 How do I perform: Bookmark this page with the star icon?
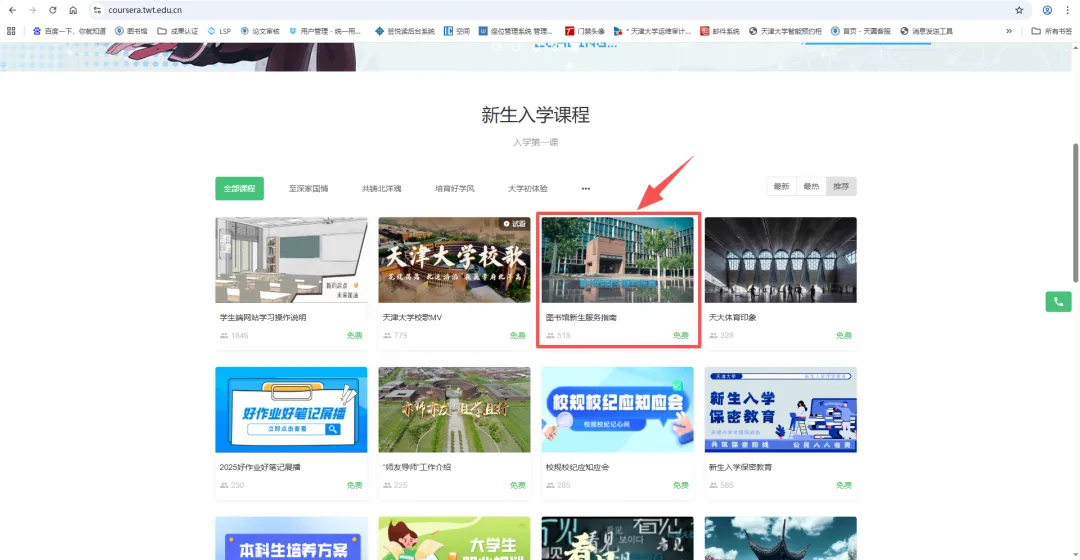1019,10
